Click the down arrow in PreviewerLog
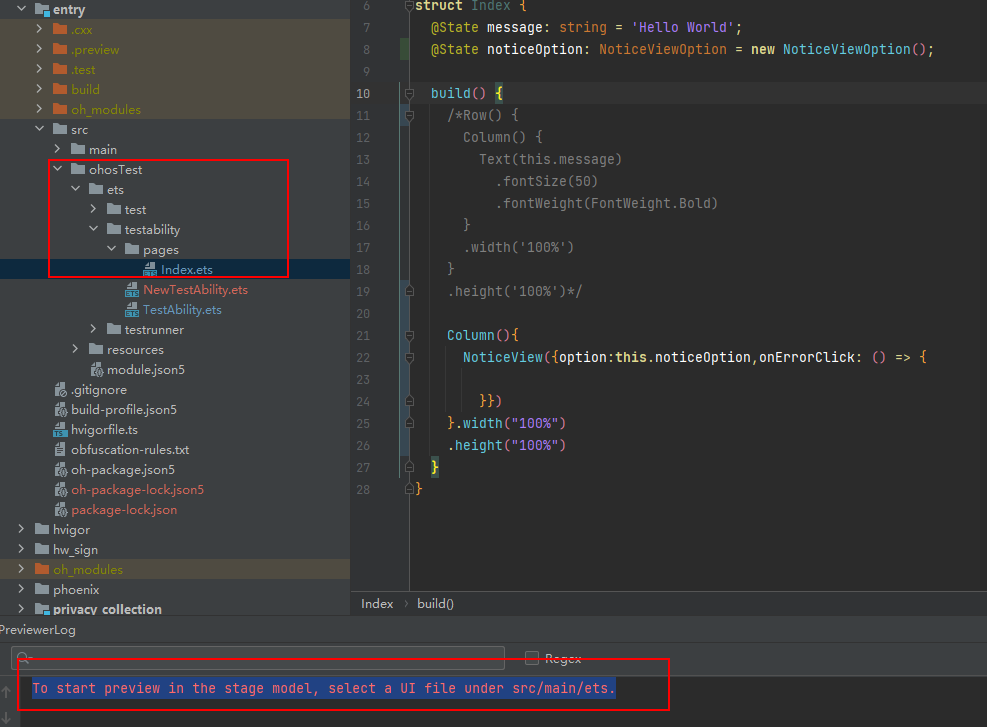 6,717
